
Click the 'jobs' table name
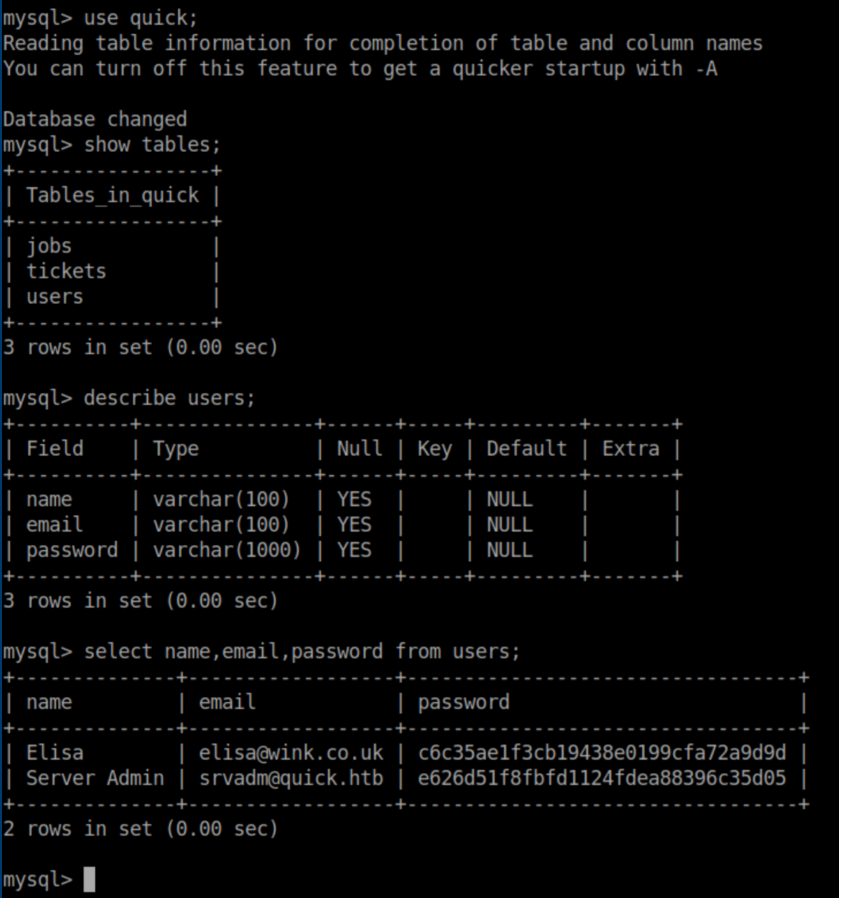tap(49, 246)
